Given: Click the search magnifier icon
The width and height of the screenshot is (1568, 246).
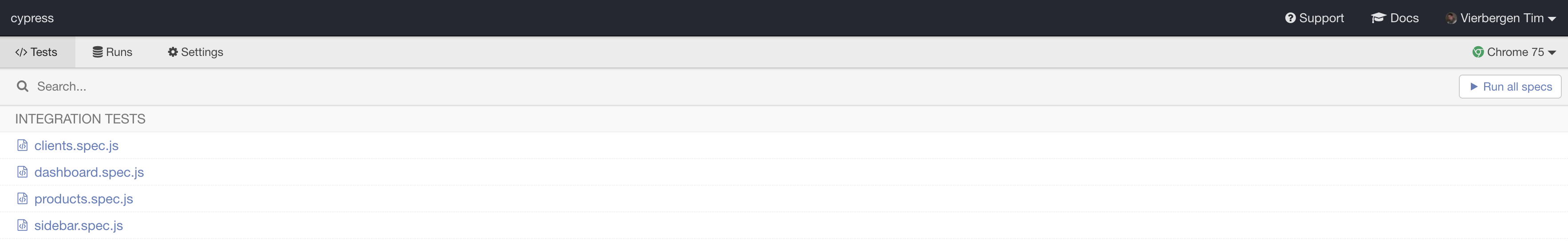Looking at the screenshot, I should 23,87.
